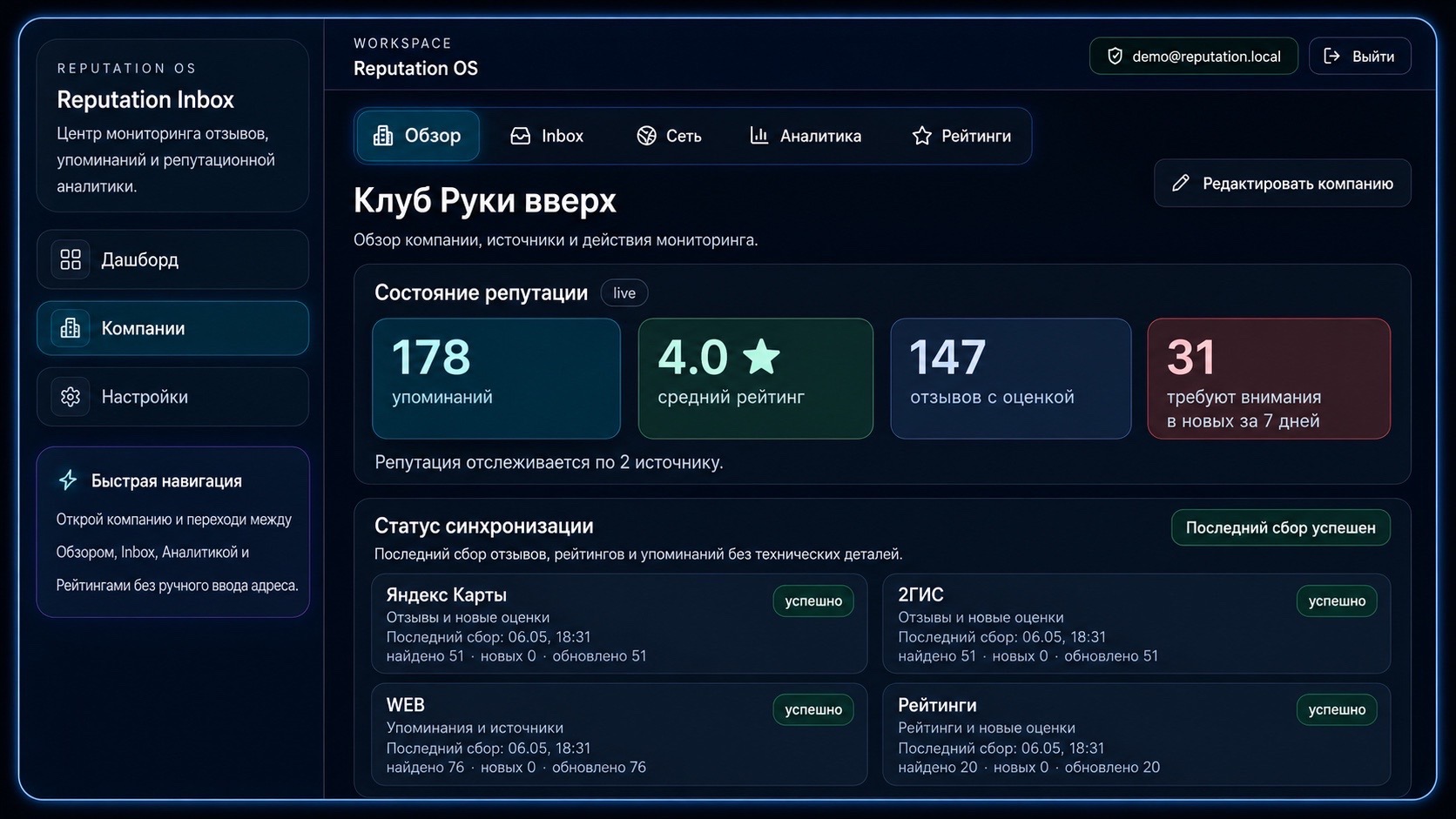
Task: Click the live badge
Action: click(x=624, y=293)
